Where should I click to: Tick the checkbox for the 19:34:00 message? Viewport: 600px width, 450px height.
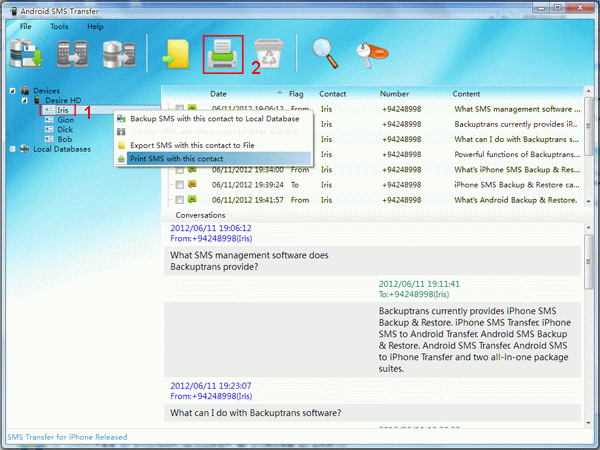click(x=179, y=170)
